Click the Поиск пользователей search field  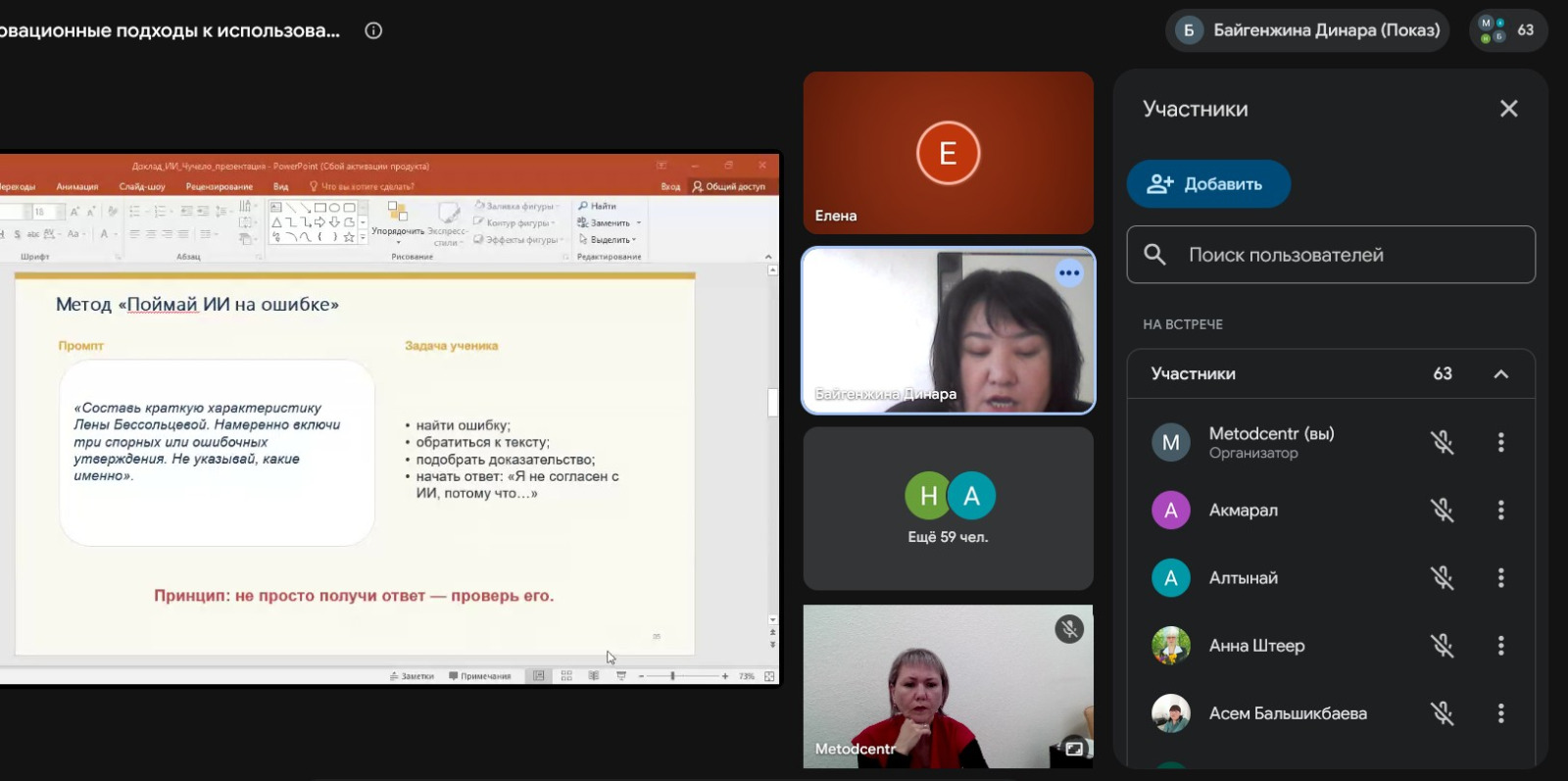pyautogui.click(x=1331, y=255)
